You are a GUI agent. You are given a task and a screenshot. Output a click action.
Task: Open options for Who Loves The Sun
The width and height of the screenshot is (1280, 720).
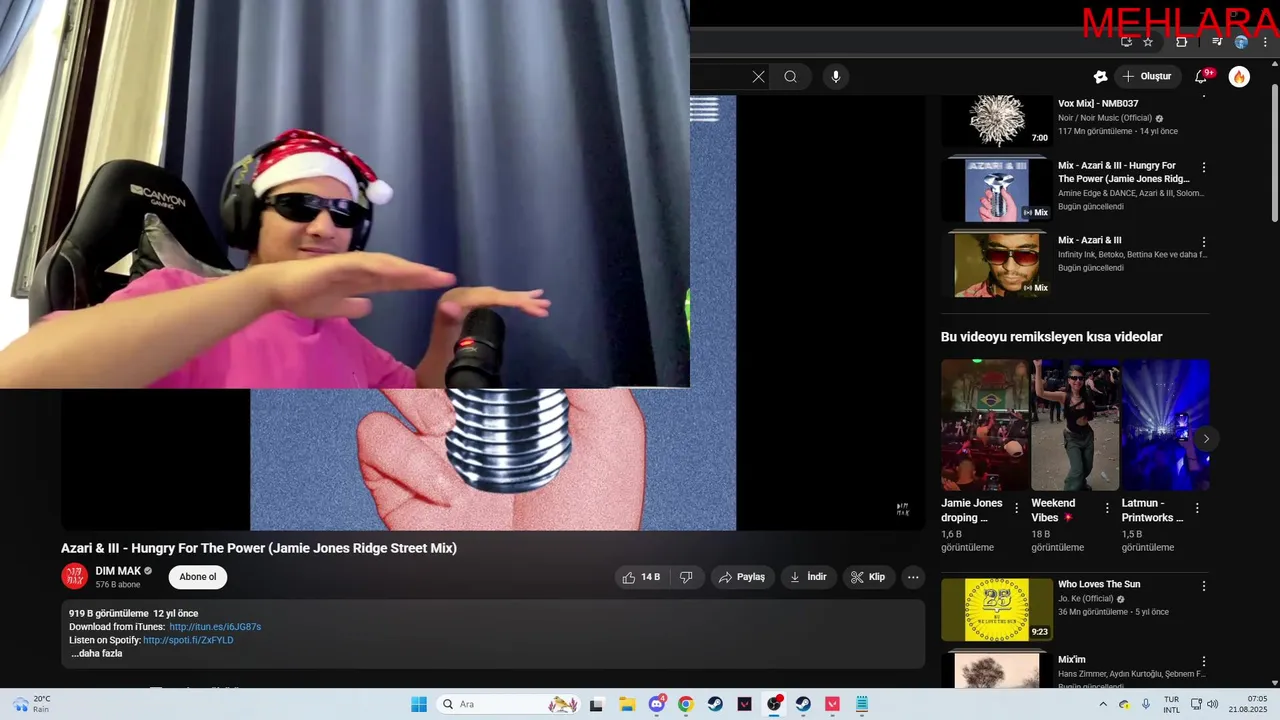pyautogui.click(x=1204, y=586)
